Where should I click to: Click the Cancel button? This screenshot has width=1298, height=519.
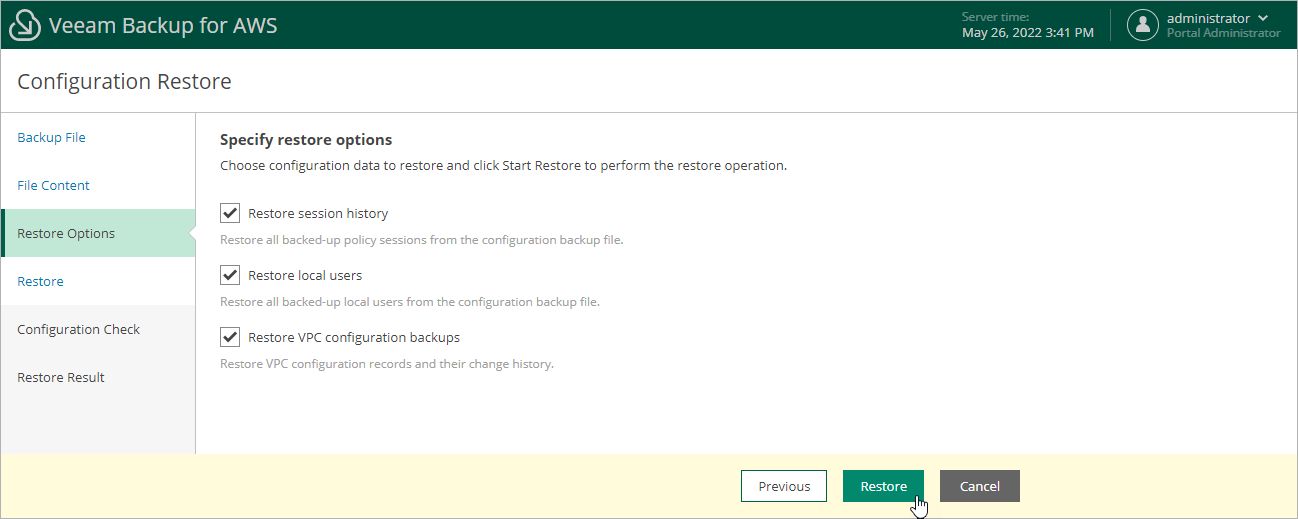[x=979, y=486]
